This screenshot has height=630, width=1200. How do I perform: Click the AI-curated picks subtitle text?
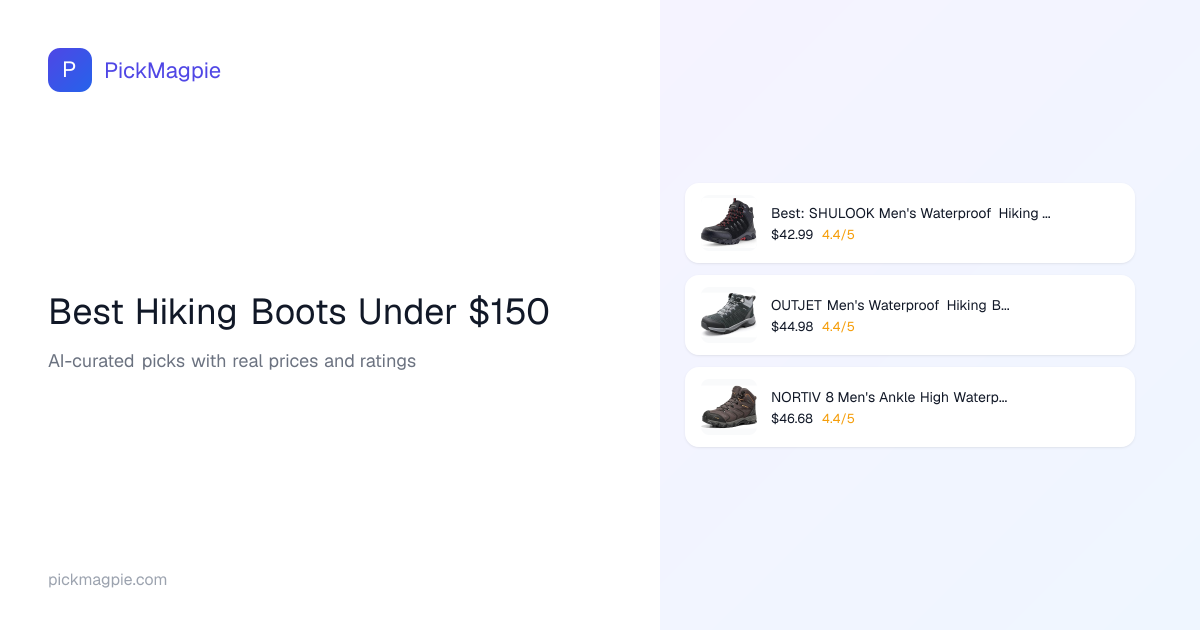(x=232, y=361)
